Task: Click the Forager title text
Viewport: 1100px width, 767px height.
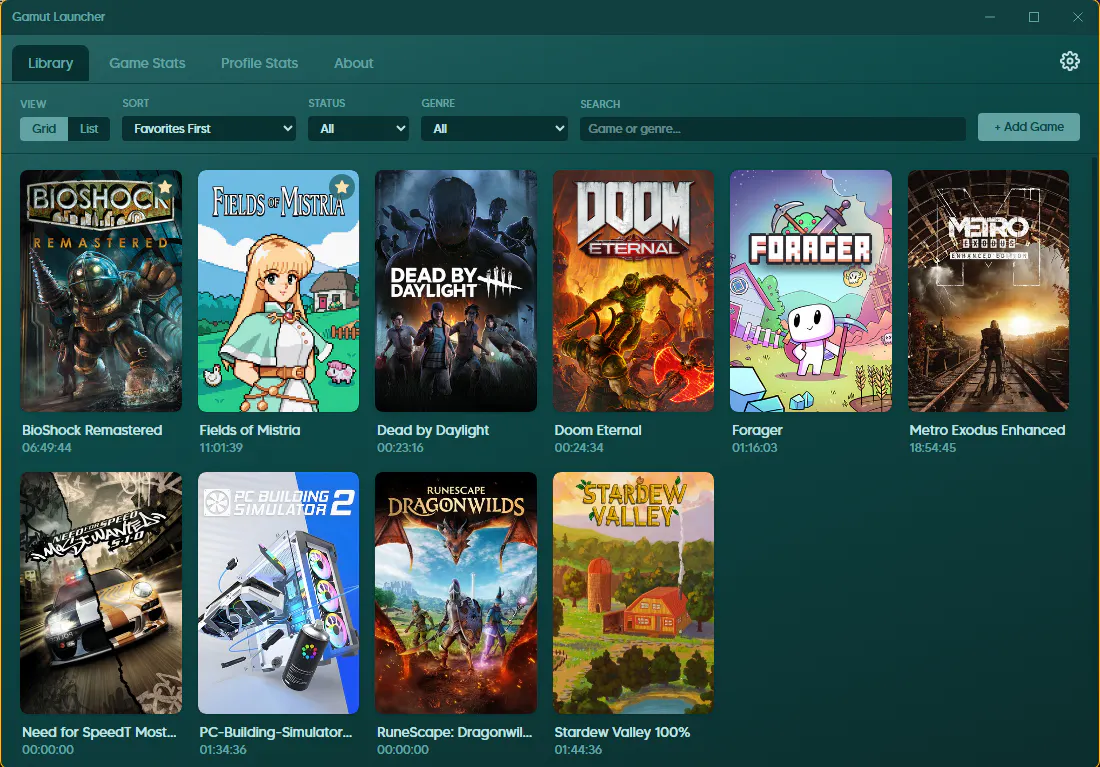Action: tap(757, 430)
